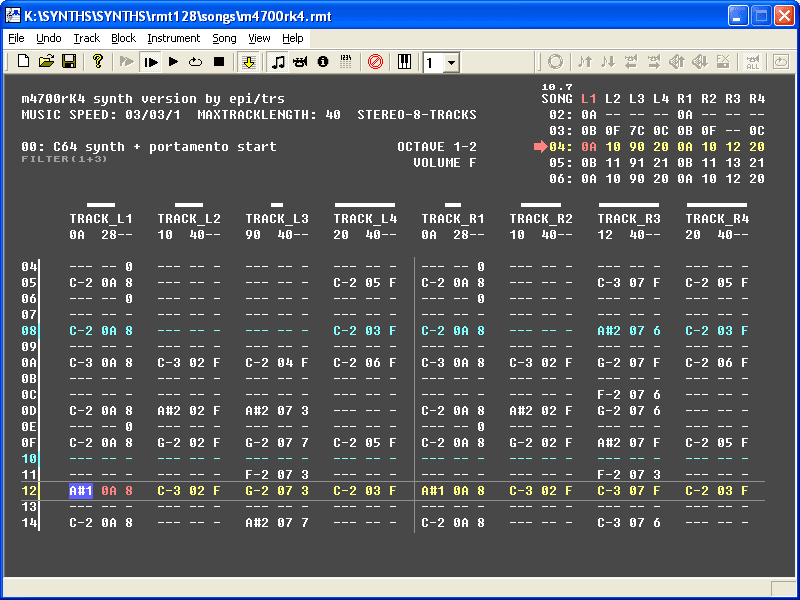
Task: Save the song with the floppy disk icon
Action: tap(69, 62)
